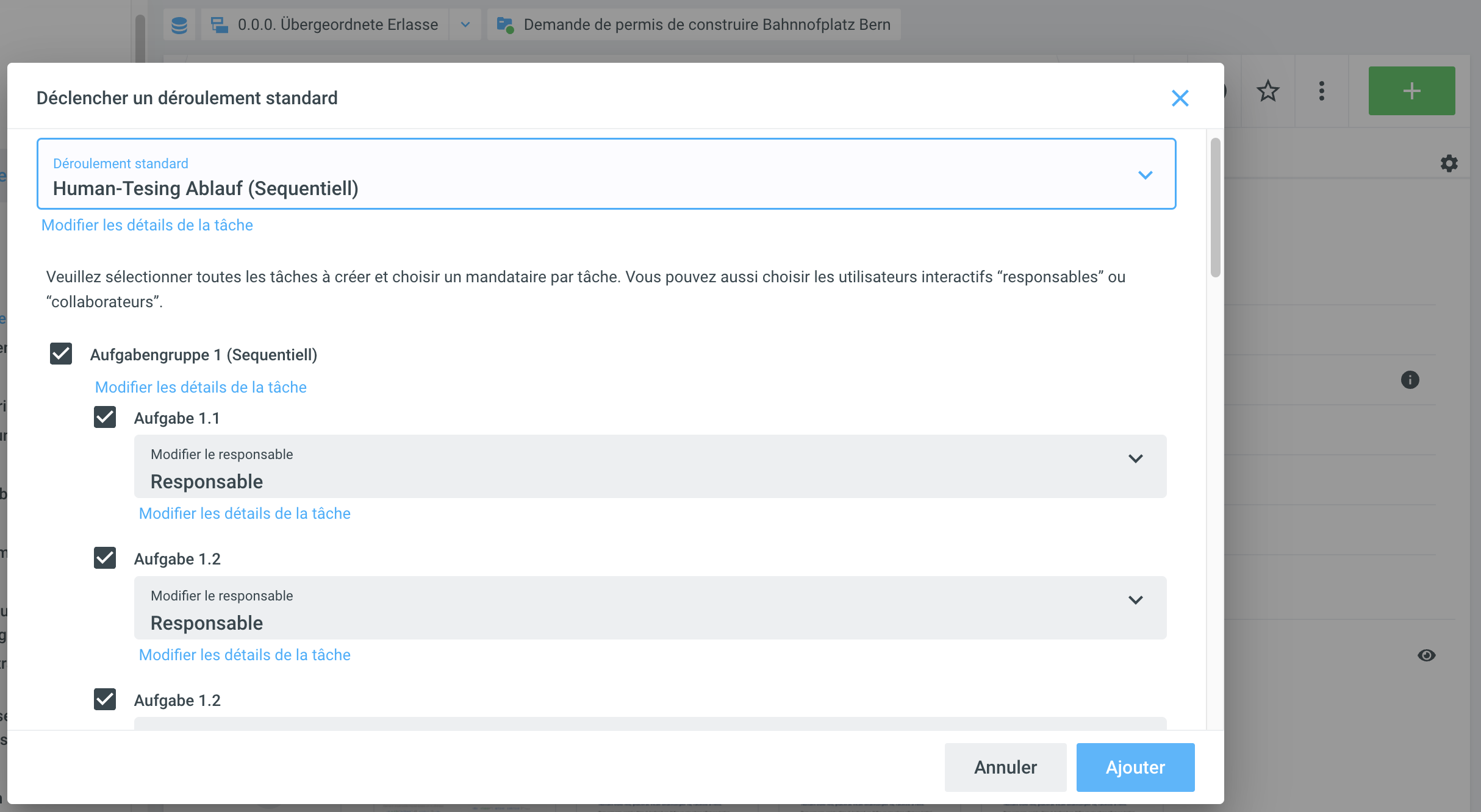Screen dimensions: 1481x812
Task: Click the Annuler button
Action: coord(1005,767)
